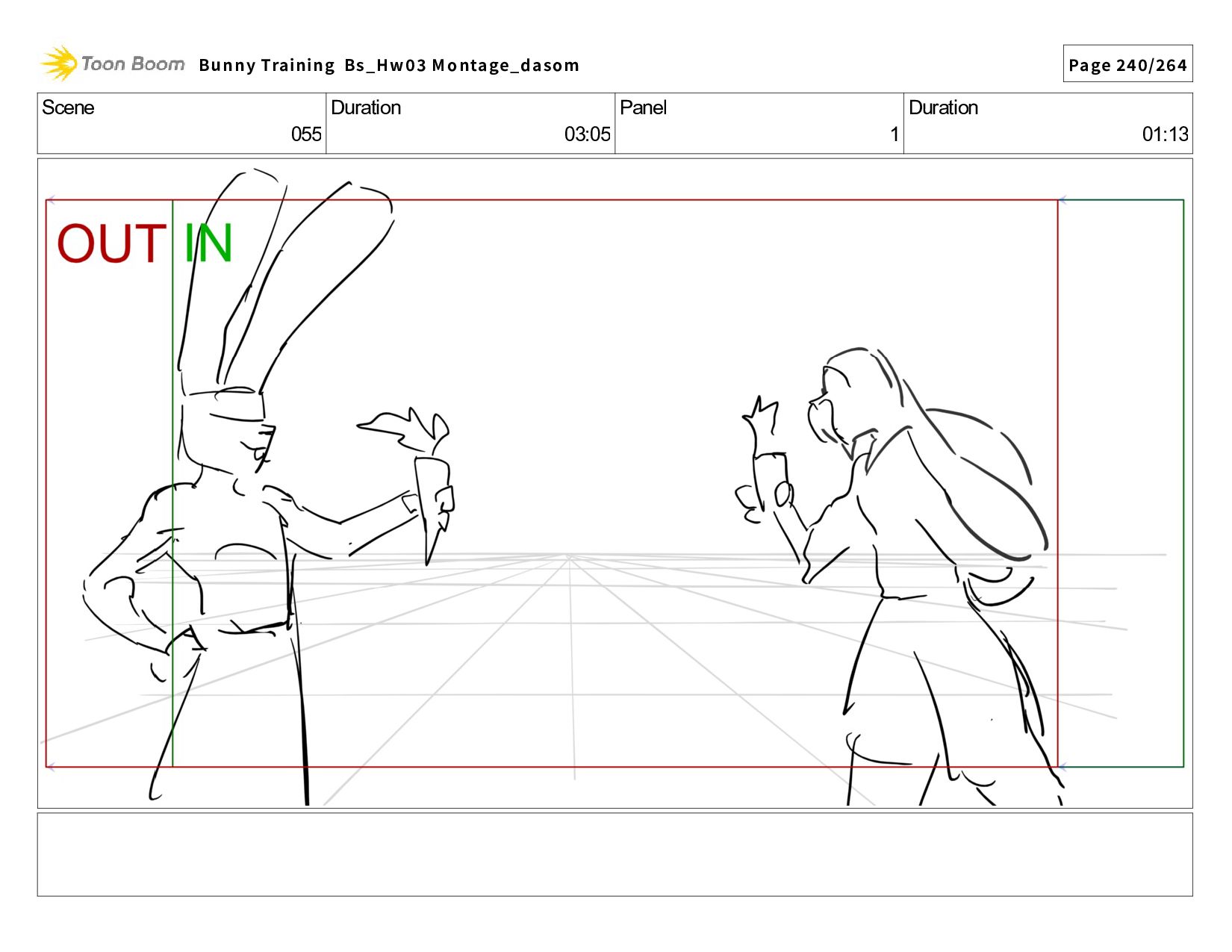Click the 'Page 240/264' box
The width and height of the screenshot is (1232, 952).
tap(1127, 64)
